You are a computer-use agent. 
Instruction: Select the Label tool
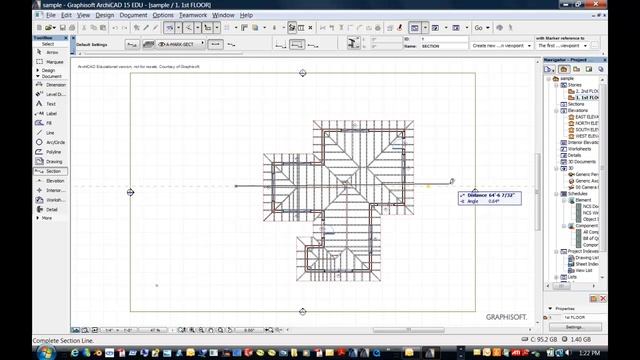pos(51,113)
